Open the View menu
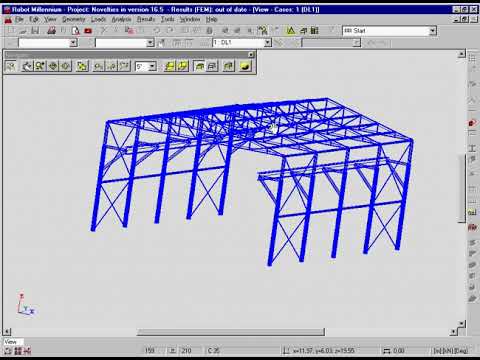 point(50,19)
